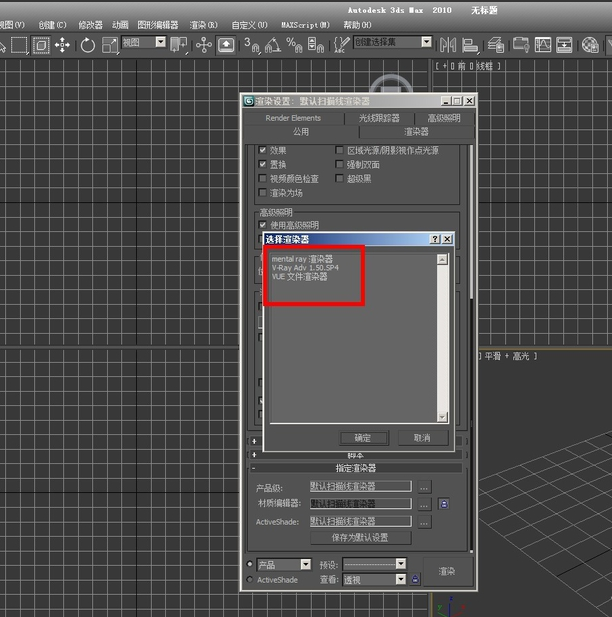Open the 产品 render mode dropdown
The image size is (612, 617).
coord(306,565)
